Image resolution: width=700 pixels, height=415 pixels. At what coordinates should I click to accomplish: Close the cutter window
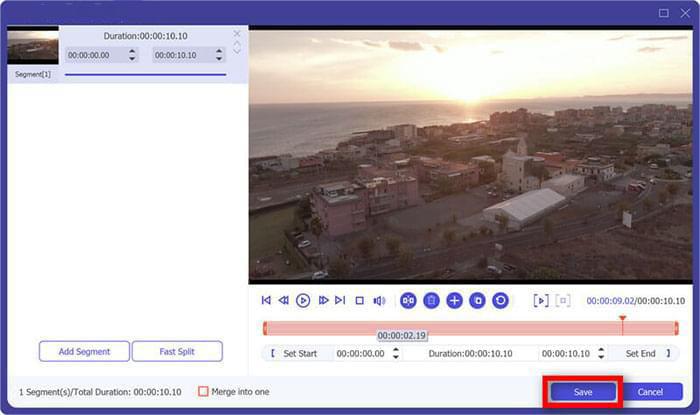[685, 13]
